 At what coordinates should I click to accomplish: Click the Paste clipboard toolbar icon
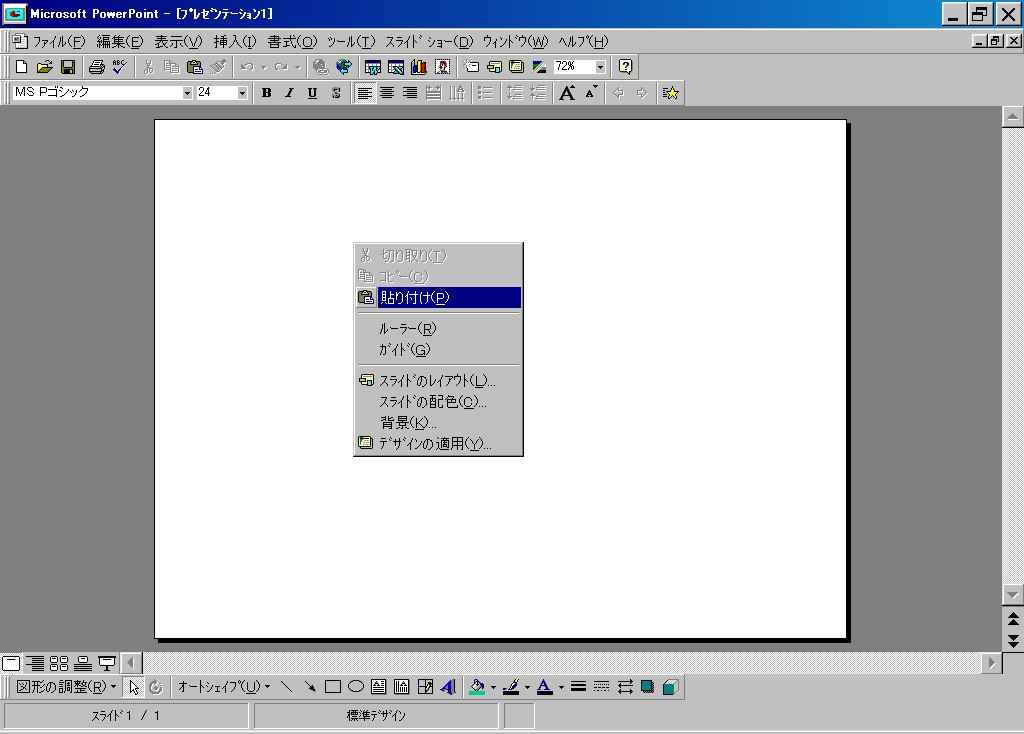[195, 67]
